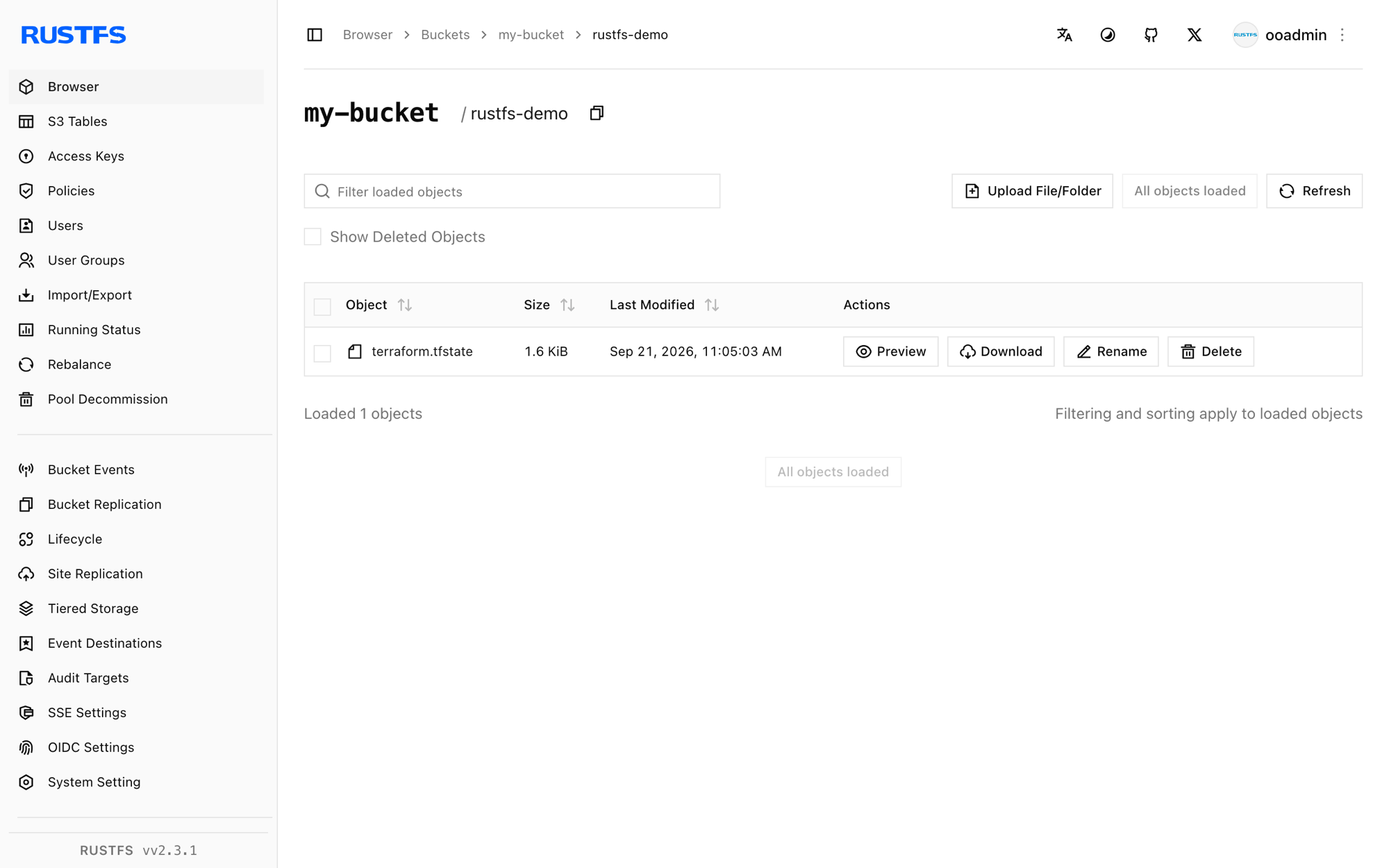The image size is (1389, 868).
Task: Open the GitHub icon link
Action: (x=1151, y=35)
